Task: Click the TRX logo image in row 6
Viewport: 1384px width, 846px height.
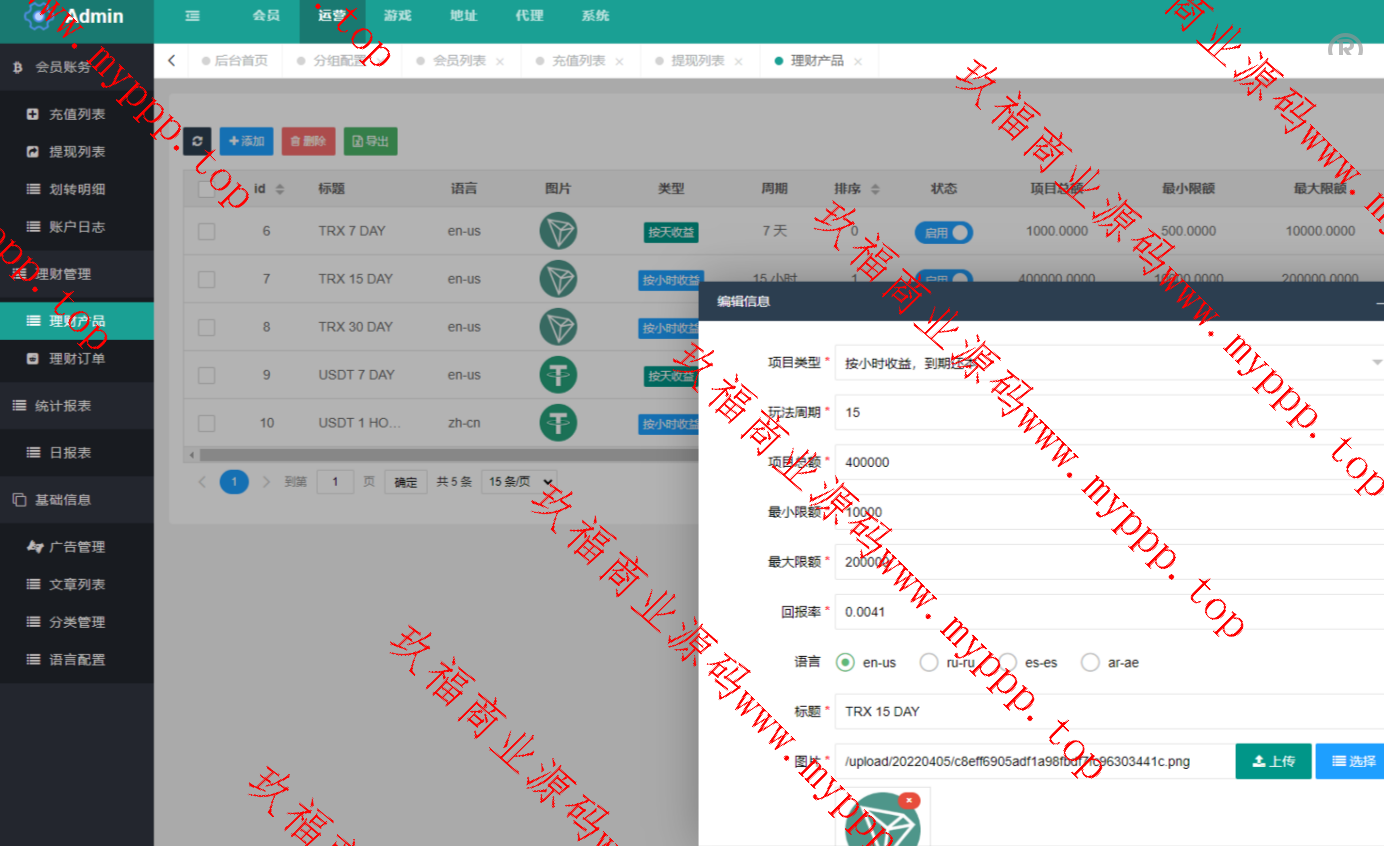Action: click(558, 231)
